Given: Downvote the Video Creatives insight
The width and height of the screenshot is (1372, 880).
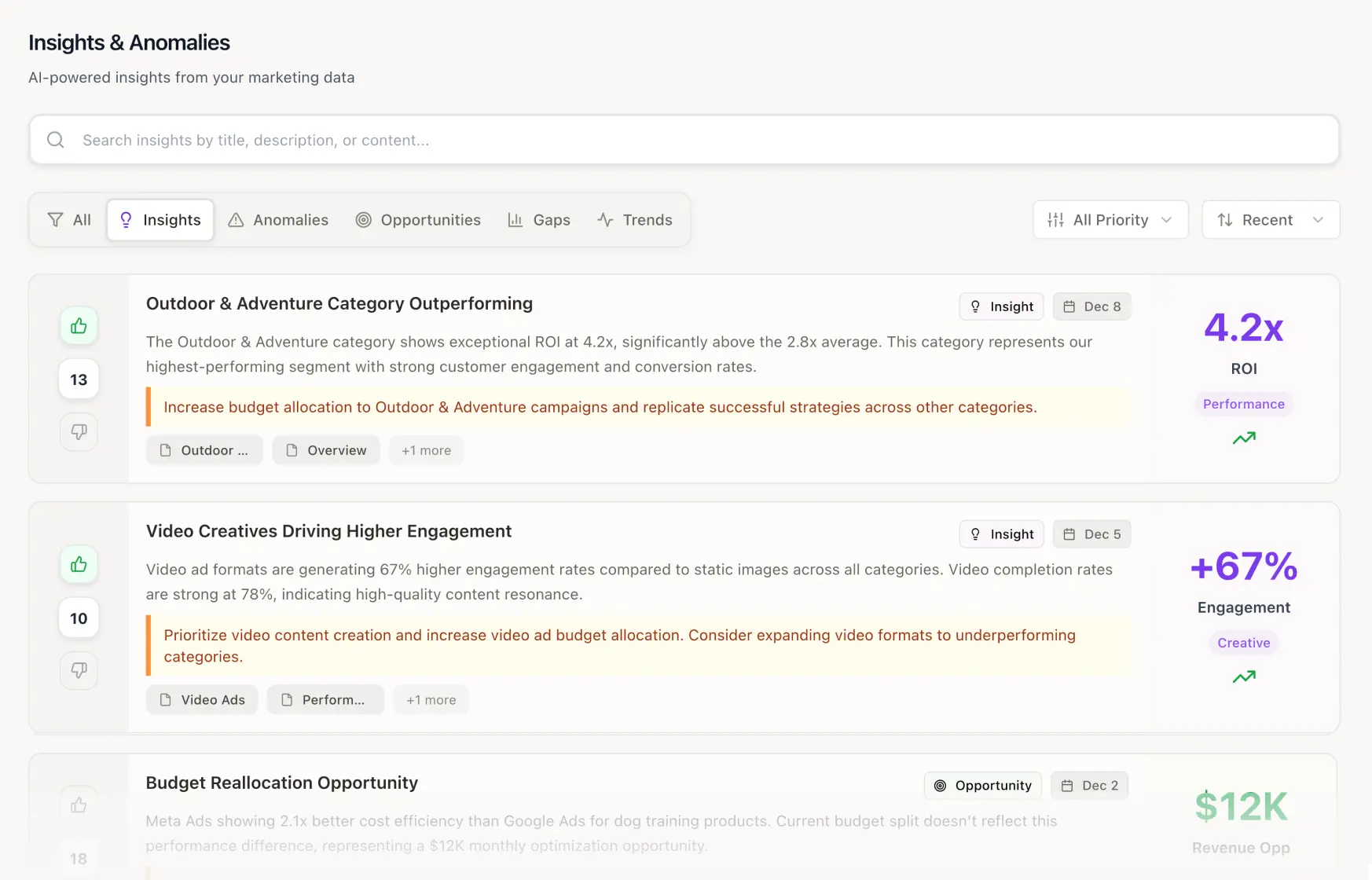Looking at the screenshot, I should point(79,670).
